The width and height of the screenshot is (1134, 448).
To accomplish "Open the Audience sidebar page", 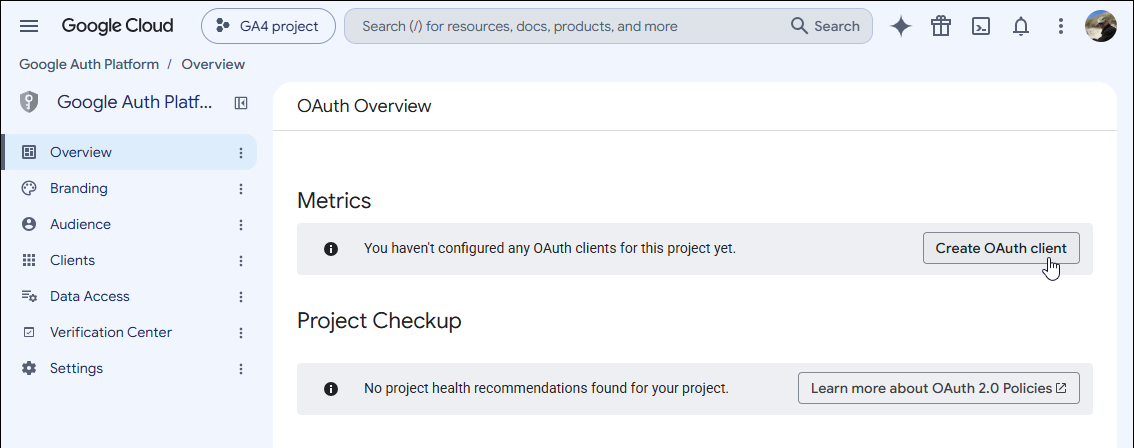I will pyautogui.click(x=129, y=224).
